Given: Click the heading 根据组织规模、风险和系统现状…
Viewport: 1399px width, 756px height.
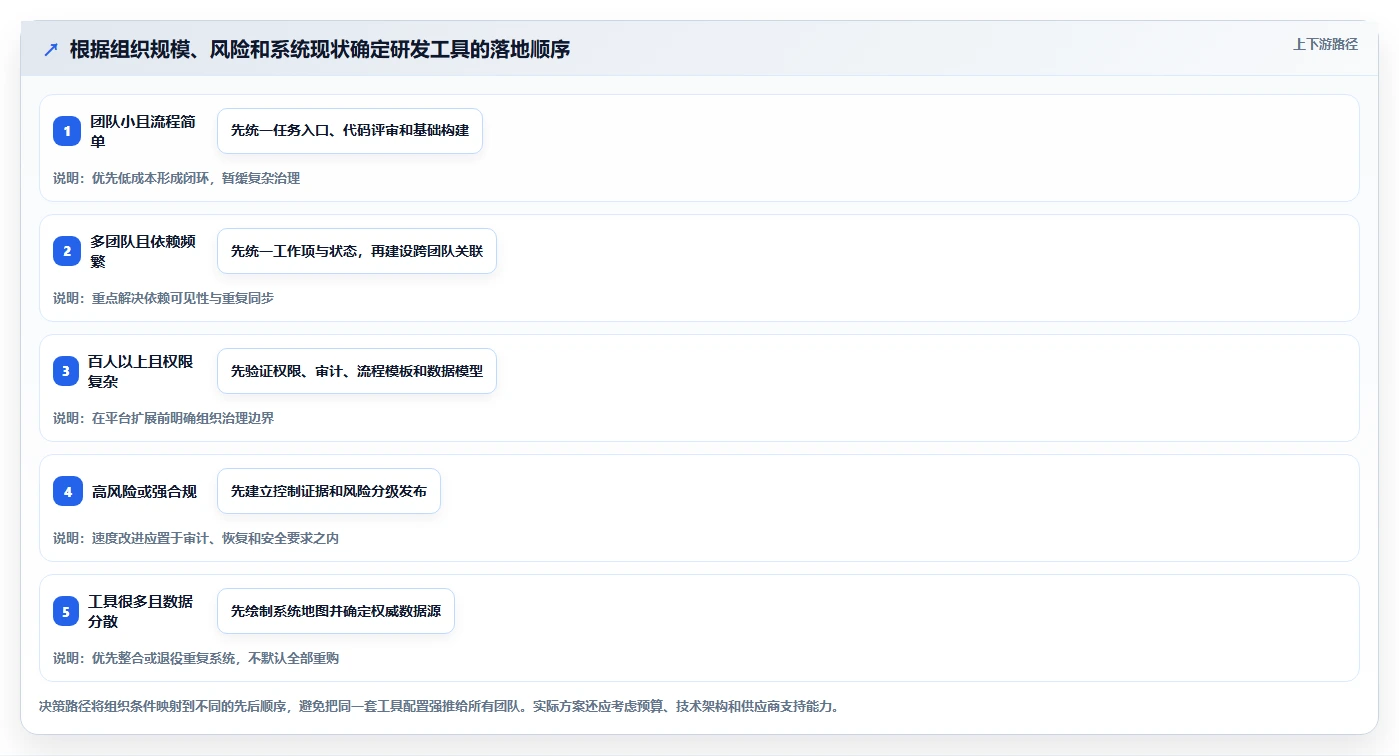Looking at the screenshot, I should pyautogui.click(x=320, y=50).
